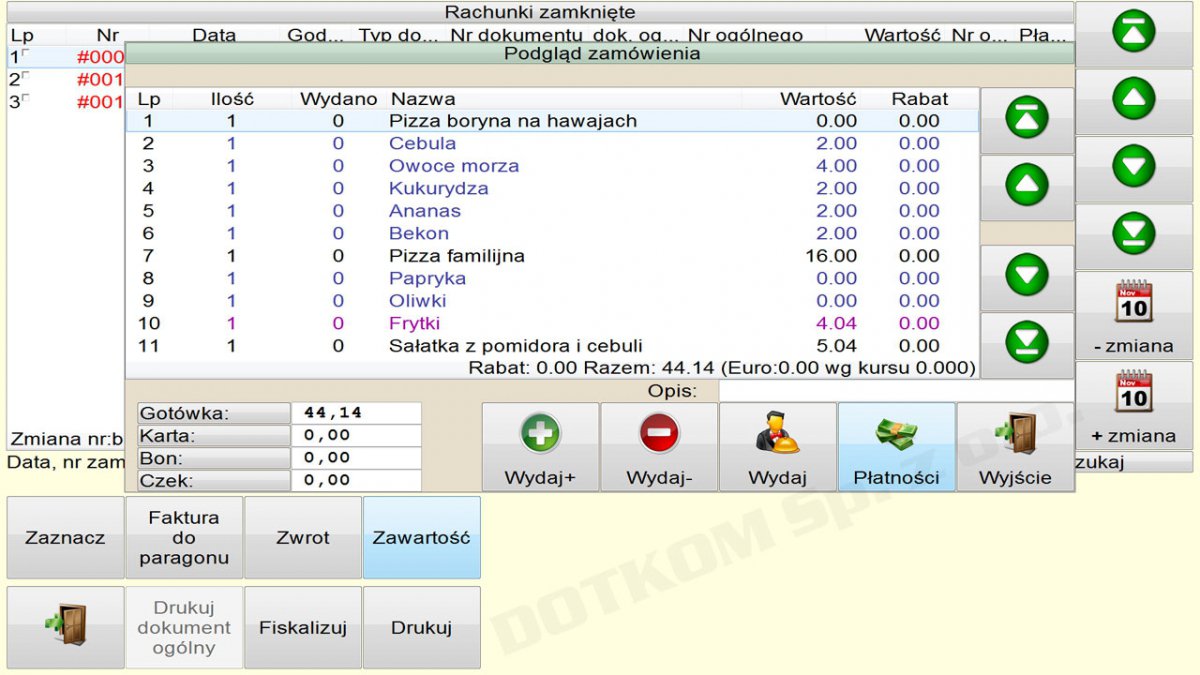This screenshot has height=675, width=1200.
Task: Click the door exit icon at bottom left
Action: click(65, 625)
